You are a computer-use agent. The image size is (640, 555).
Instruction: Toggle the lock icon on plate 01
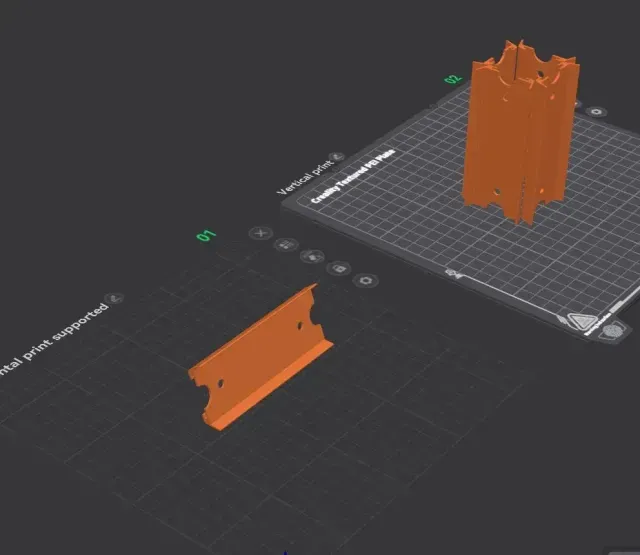pyautogui.click(x=339, y=269)
